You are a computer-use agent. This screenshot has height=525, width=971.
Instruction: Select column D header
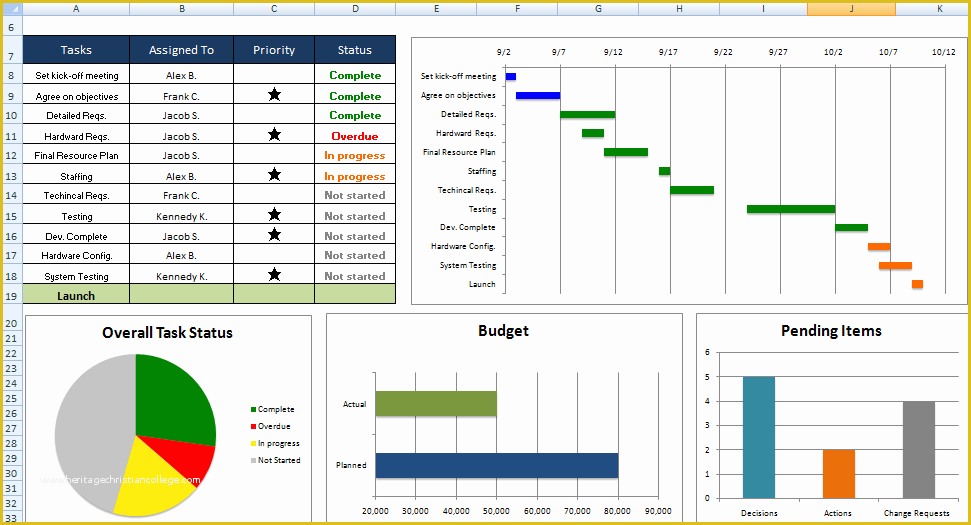[355, 9]
